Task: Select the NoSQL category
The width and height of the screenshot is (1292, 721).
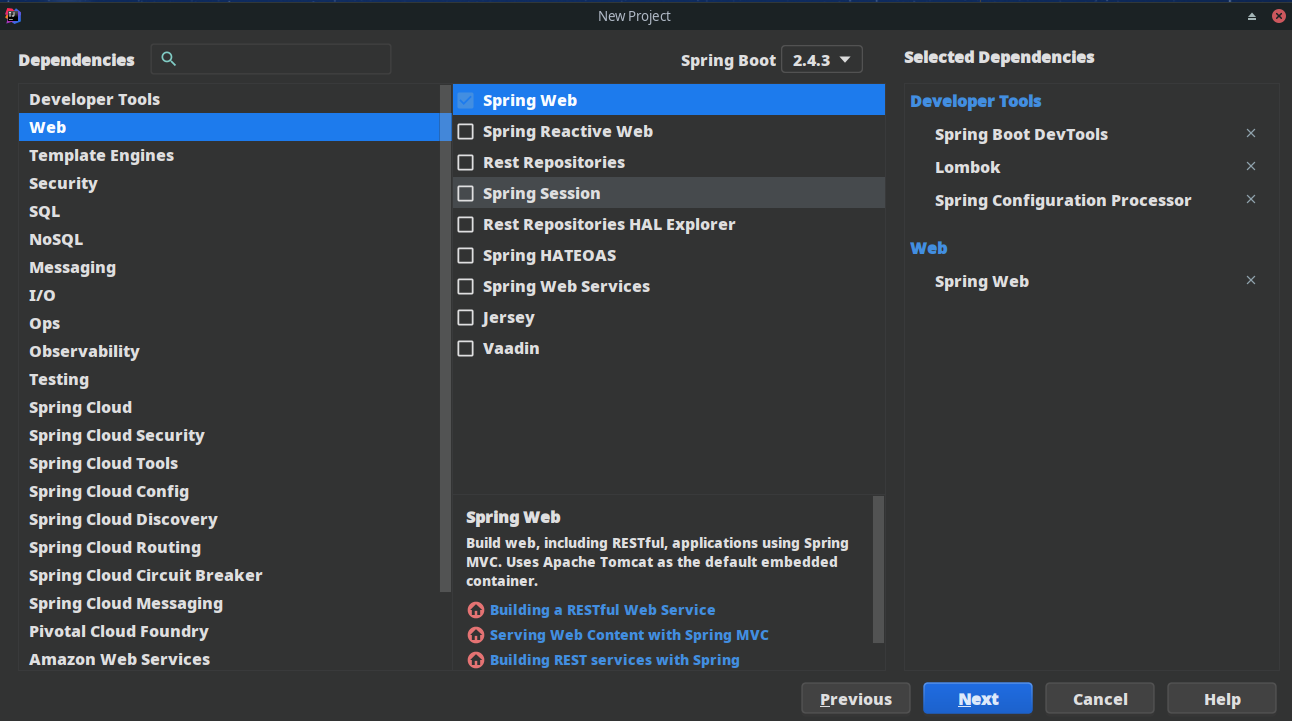Action: [x=229, y=239]
